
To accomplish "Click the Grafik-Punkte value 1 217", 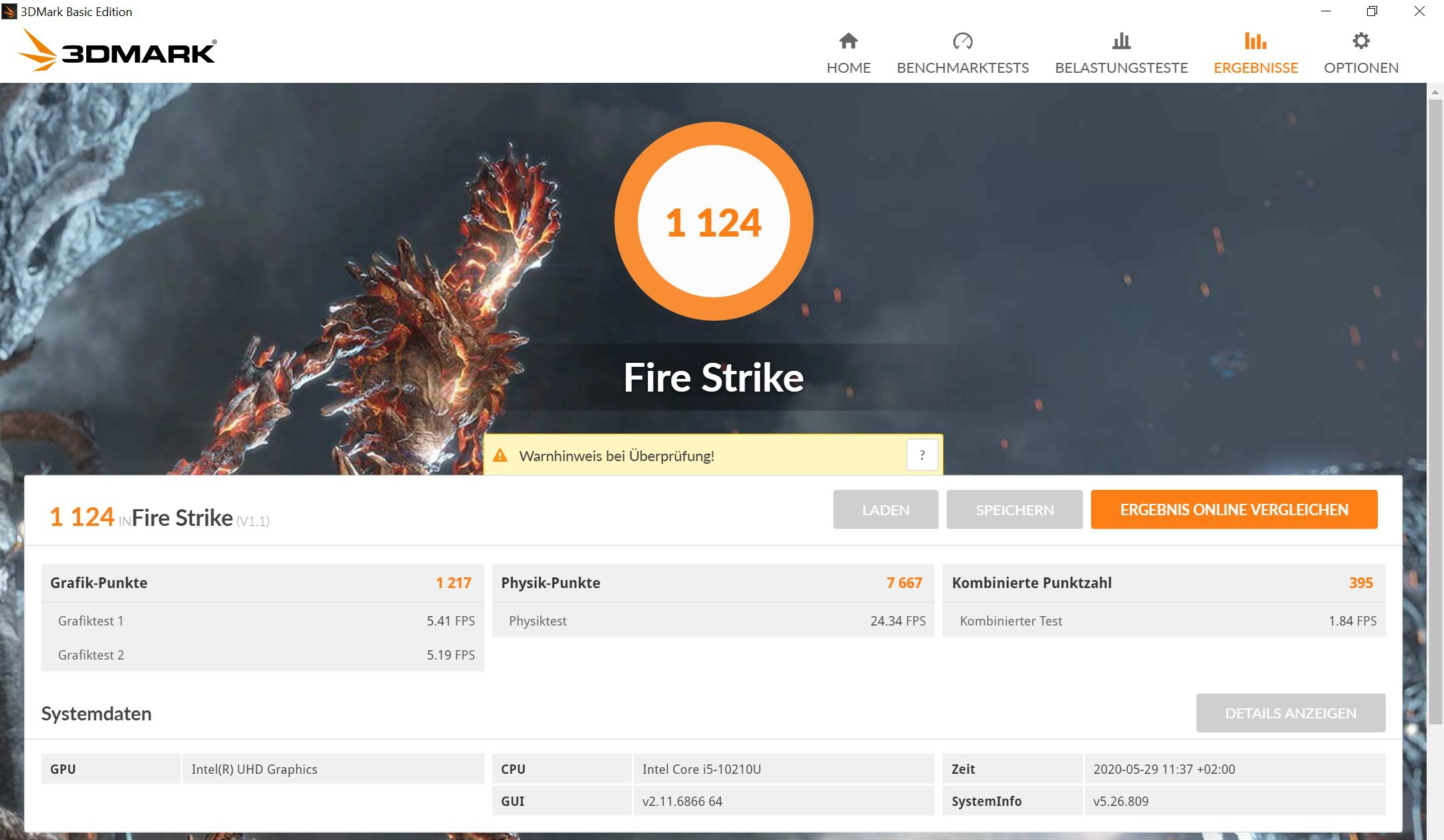I will click(453, 583).
